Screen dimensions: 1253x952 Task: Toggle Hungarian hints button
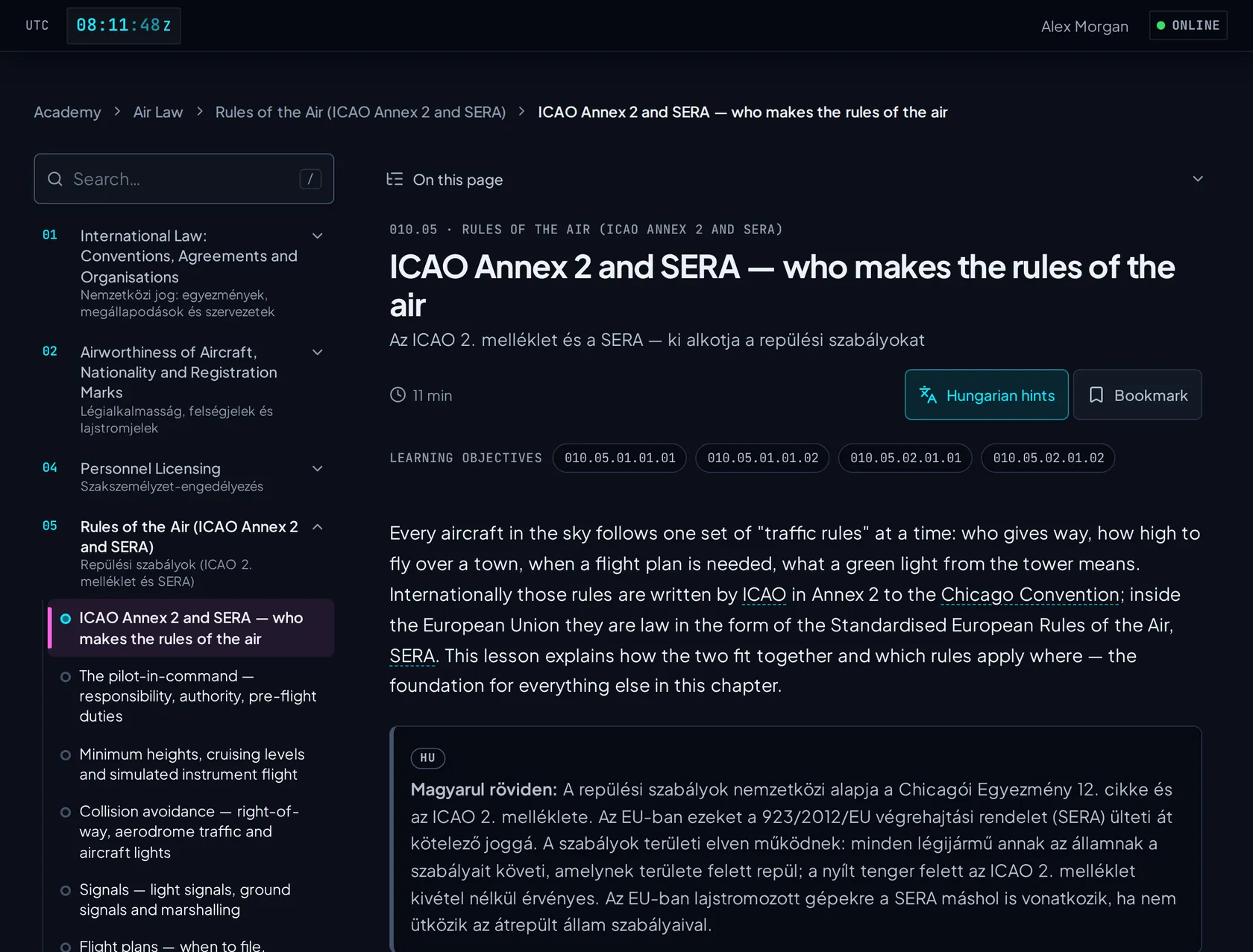click(x=986, y=395)
